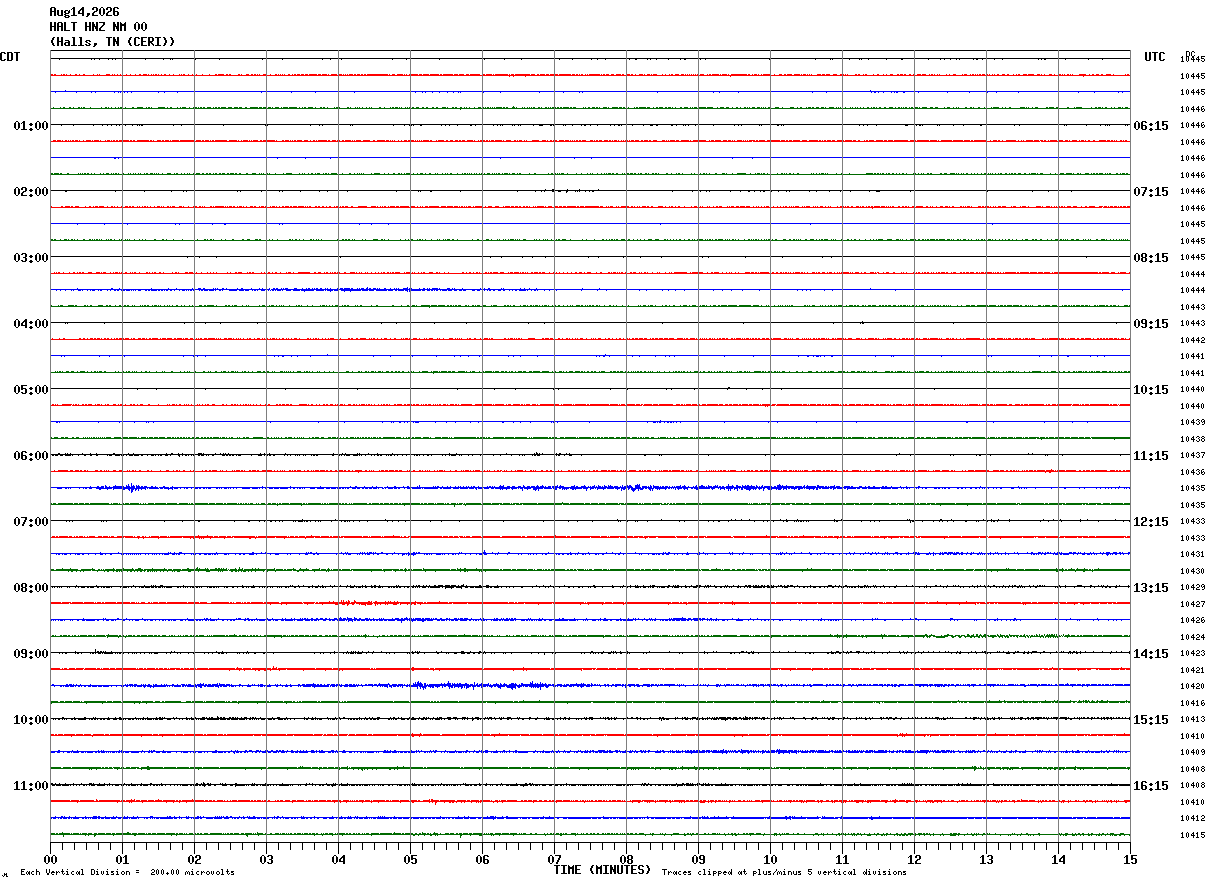
Task: Click the 11:15 UTC time label
Action: pos(1150,456)
